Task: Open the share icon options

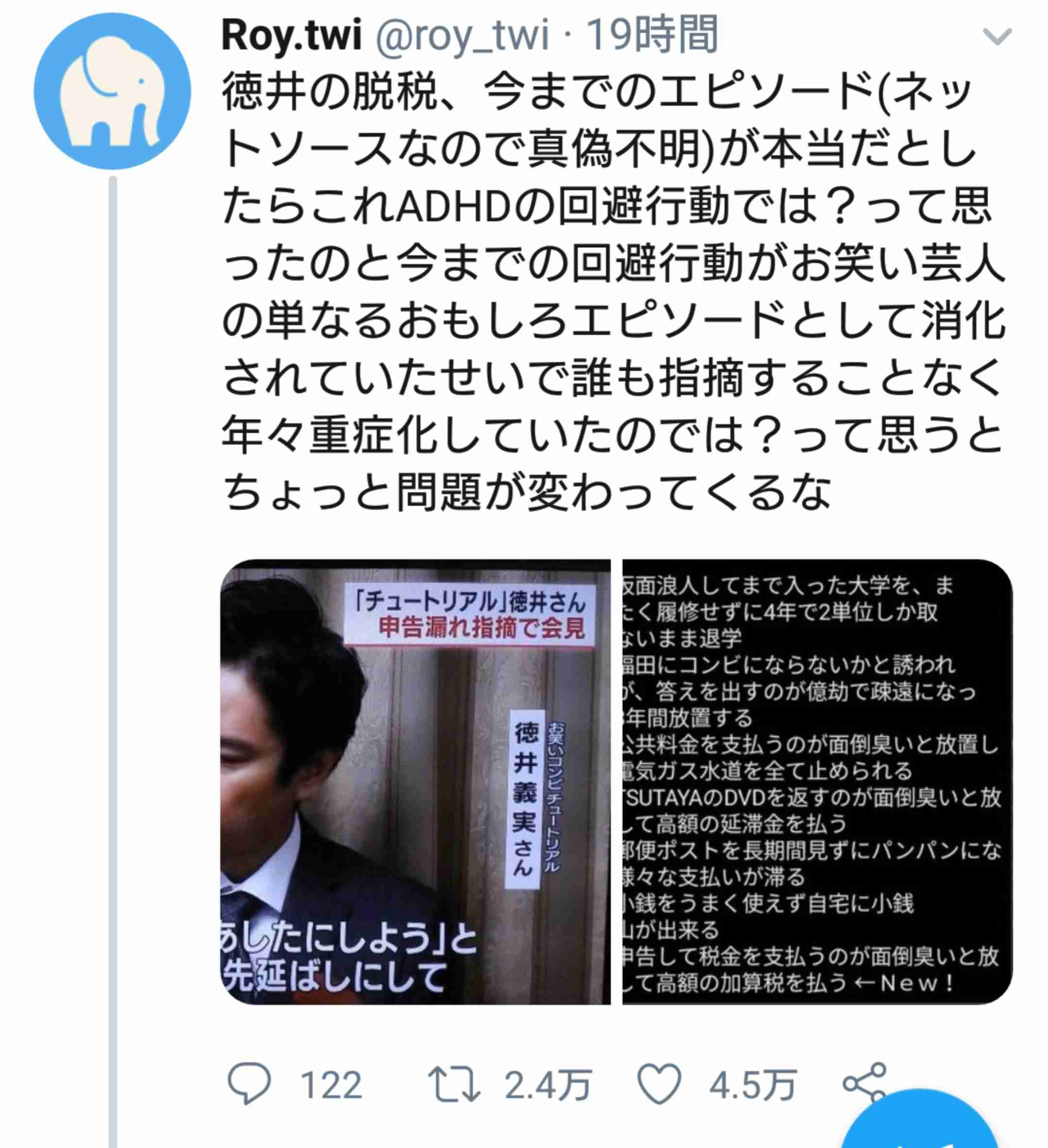Action: (864, 1082)
